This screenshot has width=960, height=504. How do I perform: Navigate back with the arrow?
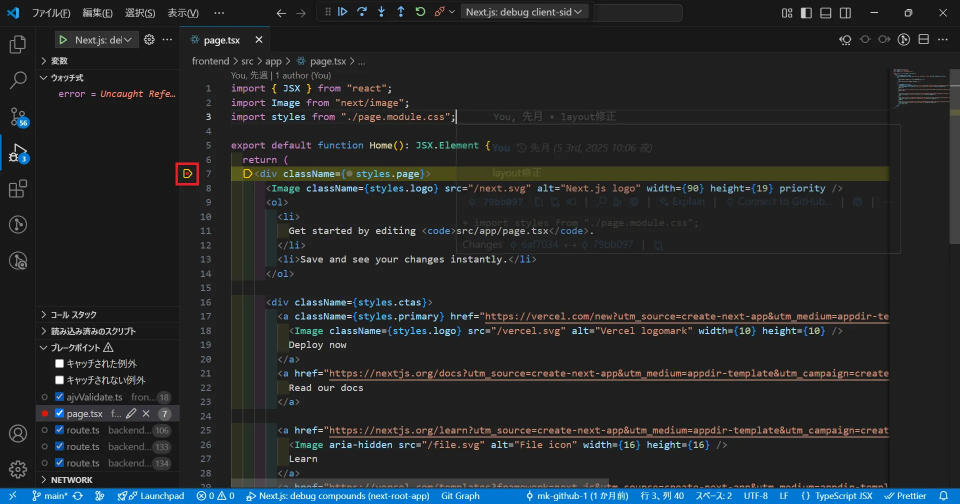point(281,13)
